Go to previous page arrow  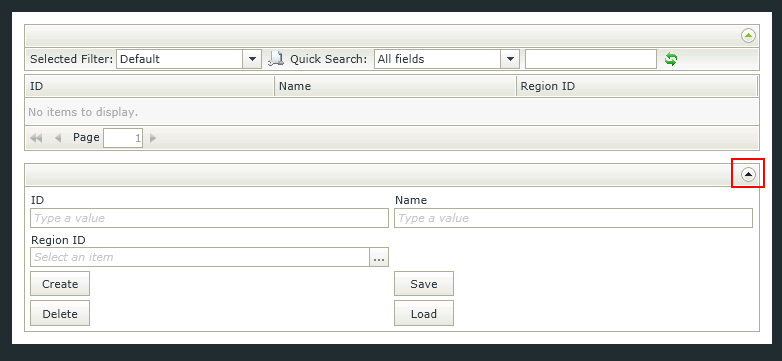pyautogui.click(x=58, y=138)
